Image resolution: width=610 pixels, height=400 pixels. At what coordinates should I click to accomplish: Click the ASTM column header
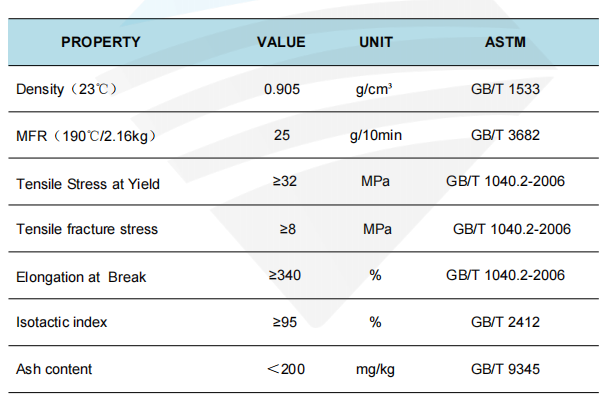pyautogui.click(x=505, y=42)
